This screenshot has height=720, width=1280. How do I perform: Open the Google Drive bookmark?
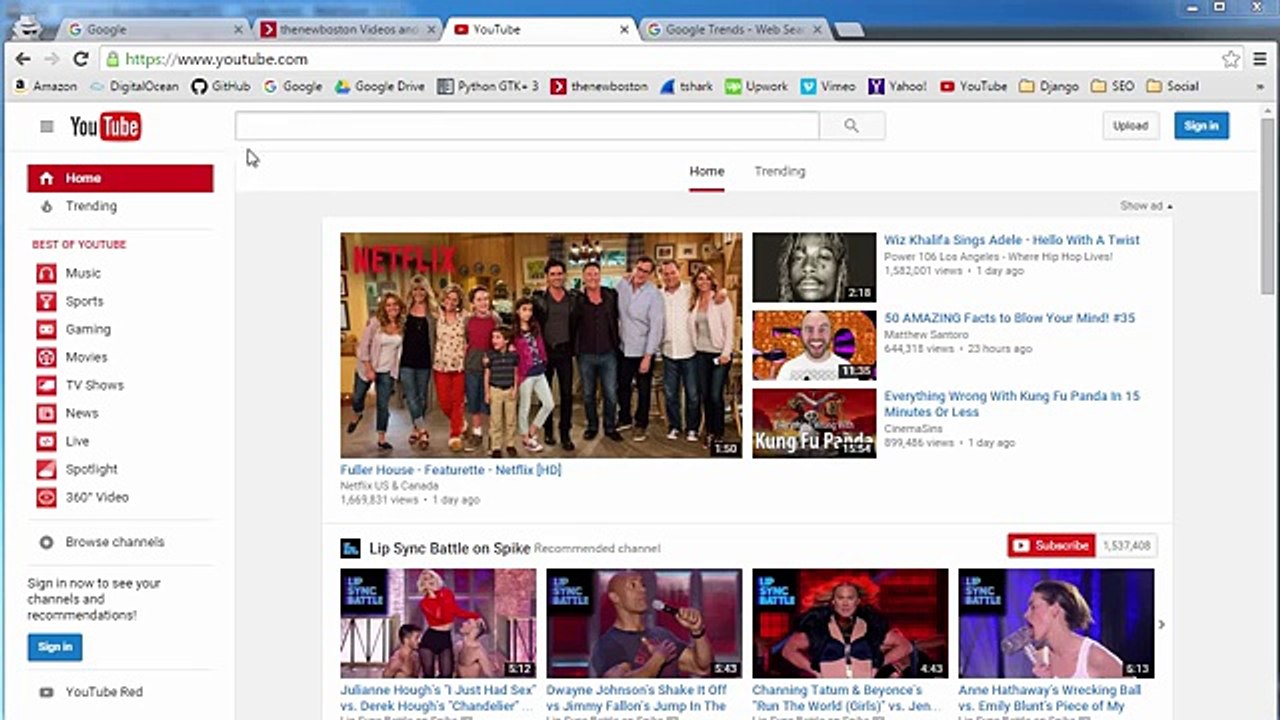[x=380, y=87]
